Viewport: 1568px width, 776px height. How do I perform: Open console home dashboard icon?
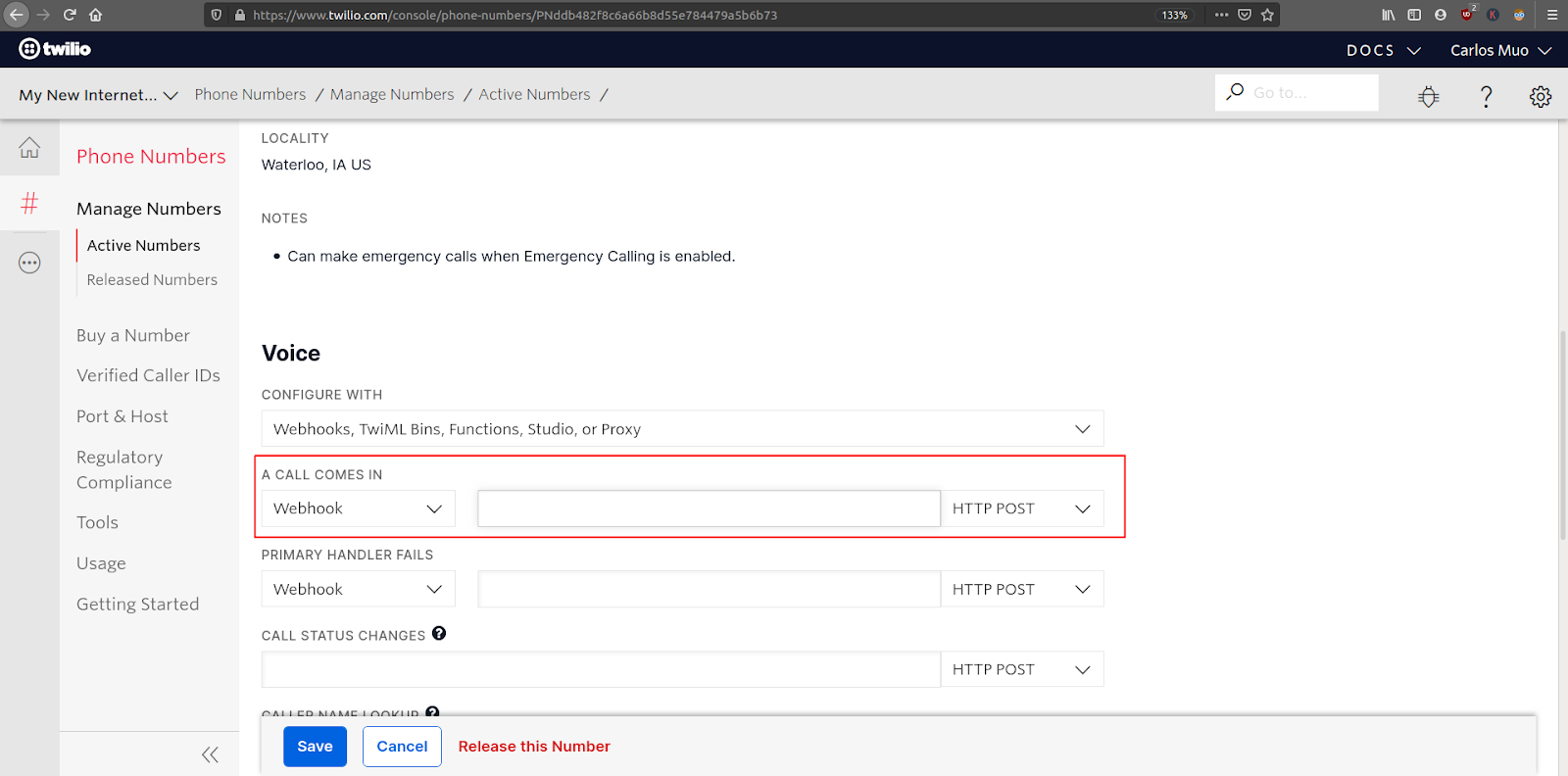pyautogui.click(x=29, y=147)
